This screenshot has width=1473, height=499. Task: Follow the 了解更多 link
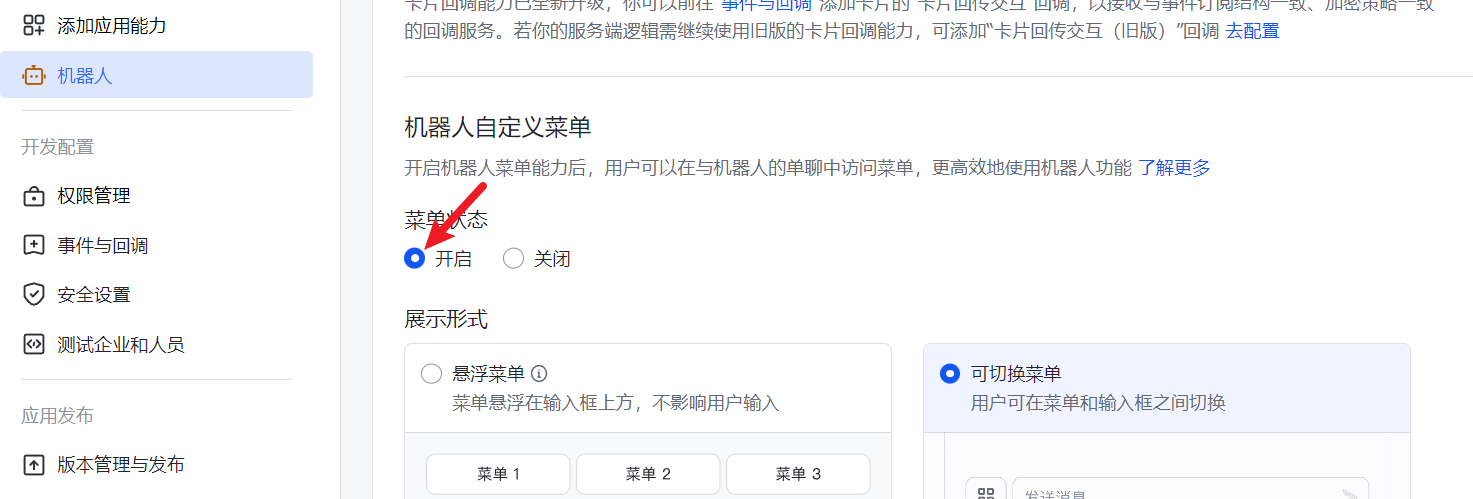pyautogui.click(x=1174, y=167)
